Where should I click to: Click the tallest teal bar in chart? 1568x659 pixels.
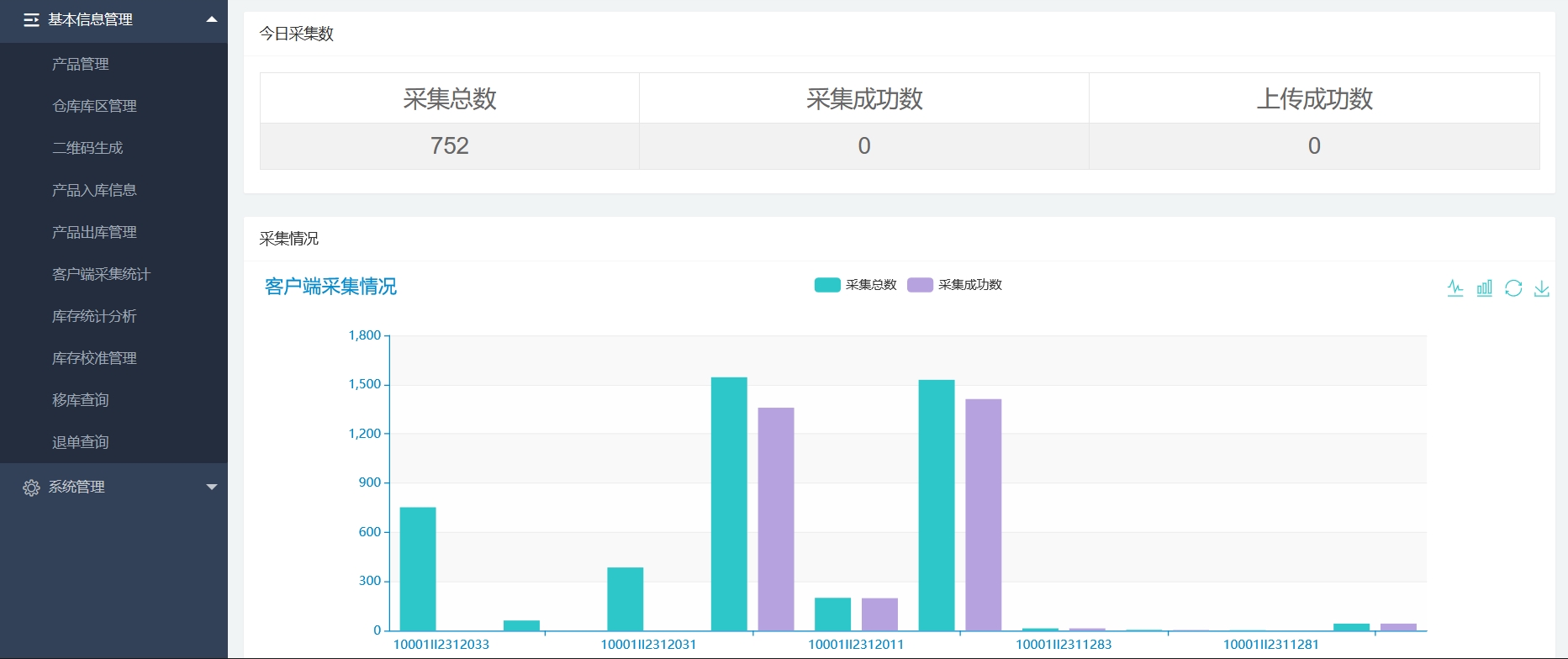click(x=729, y=504)
